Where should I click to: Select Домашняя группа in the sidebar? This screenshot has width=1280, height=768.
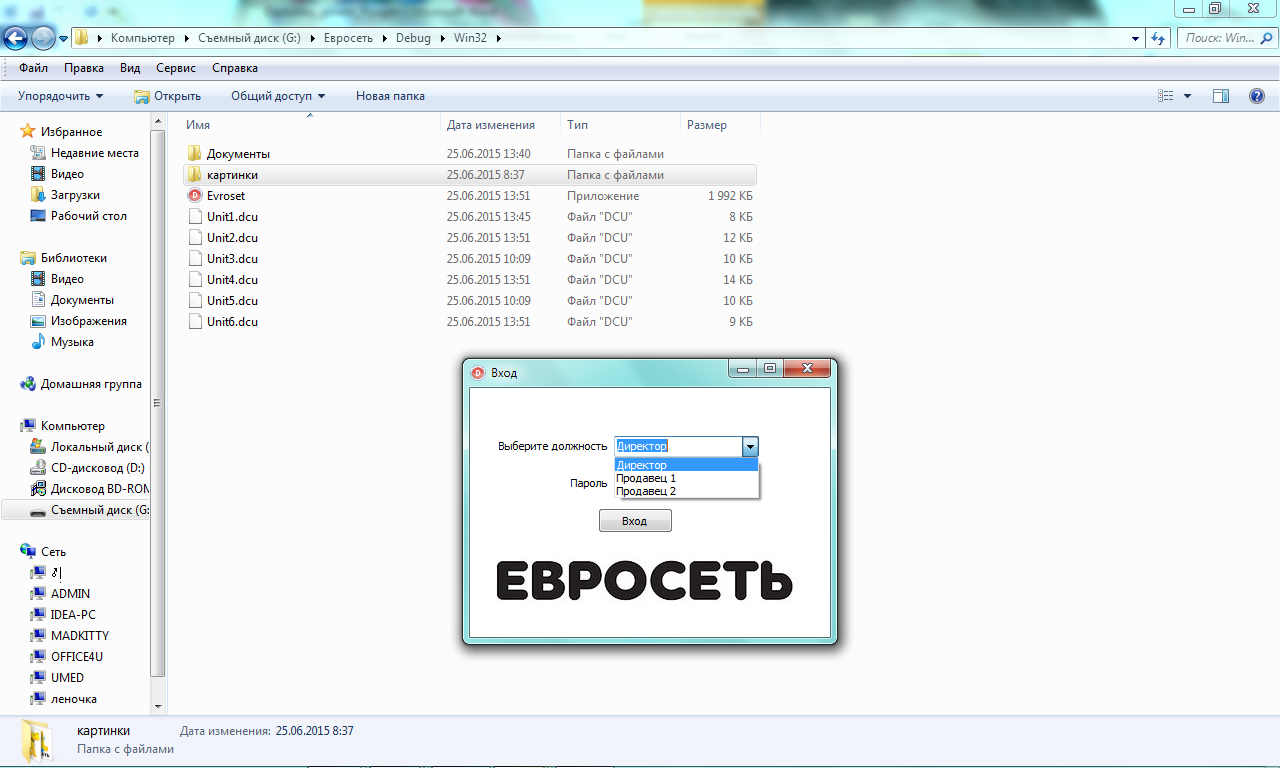[91, 384]
